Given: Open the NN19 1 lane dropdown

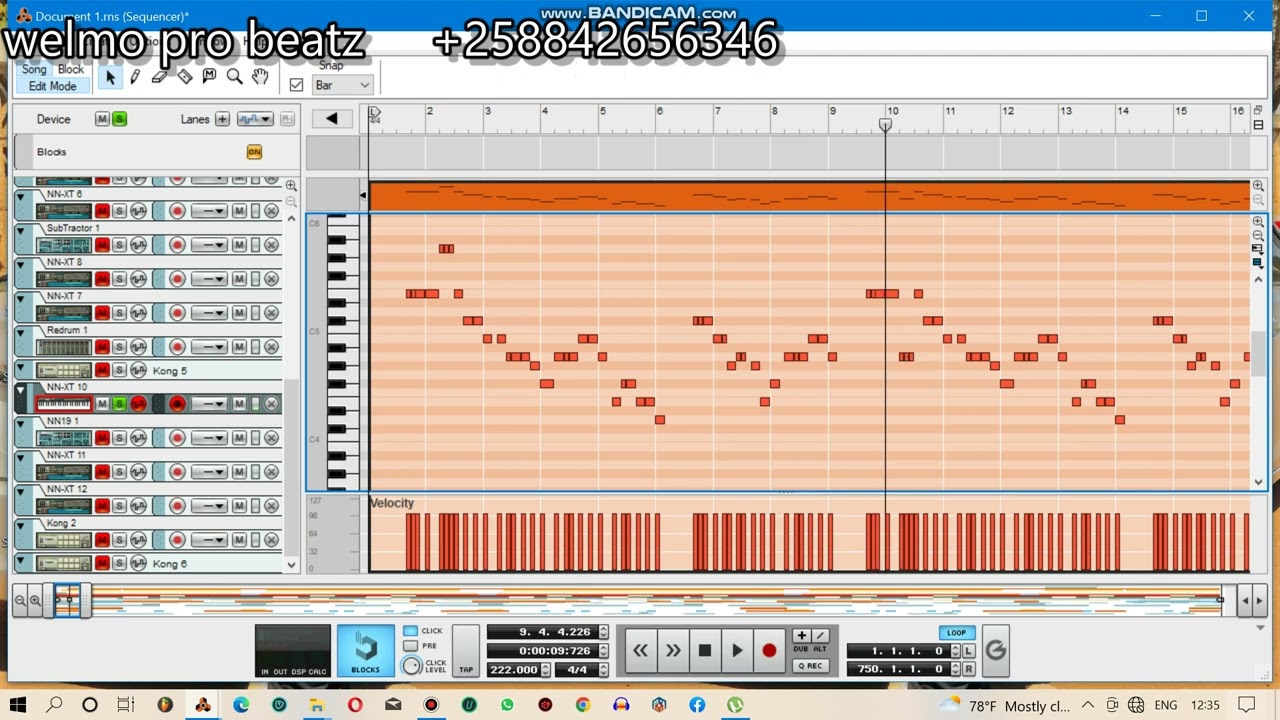Looking at the screenshot, I should pos(208,438).
